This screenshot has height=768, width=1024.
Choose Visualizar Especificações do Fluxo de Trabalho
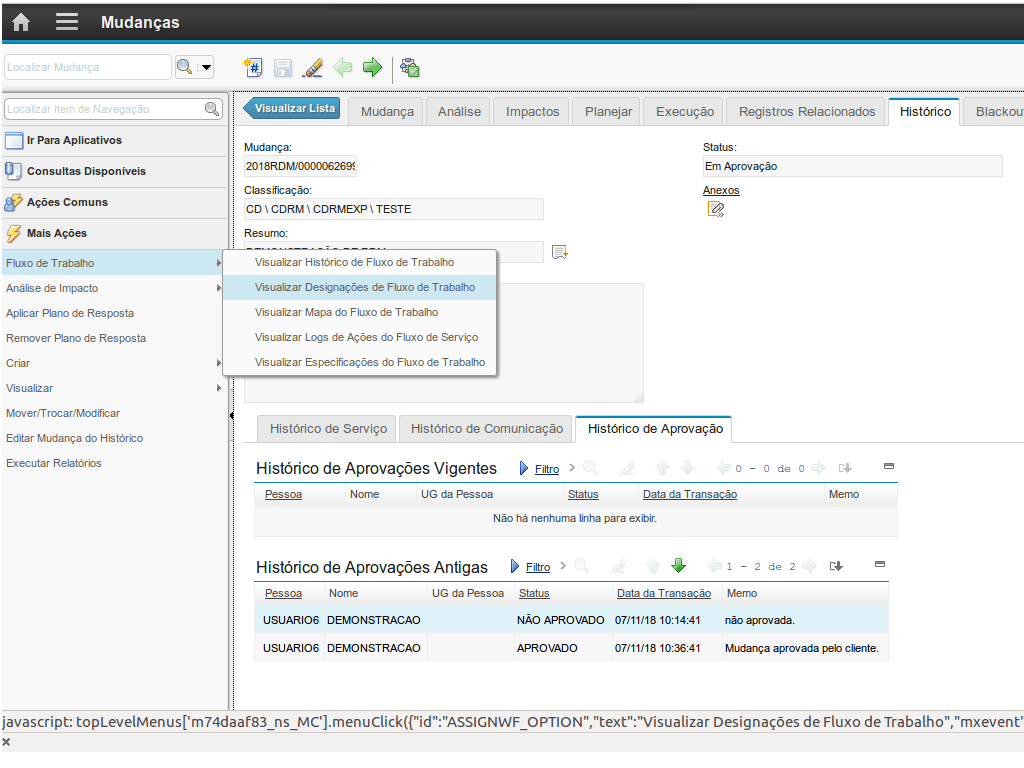click(x=359, y=362)
